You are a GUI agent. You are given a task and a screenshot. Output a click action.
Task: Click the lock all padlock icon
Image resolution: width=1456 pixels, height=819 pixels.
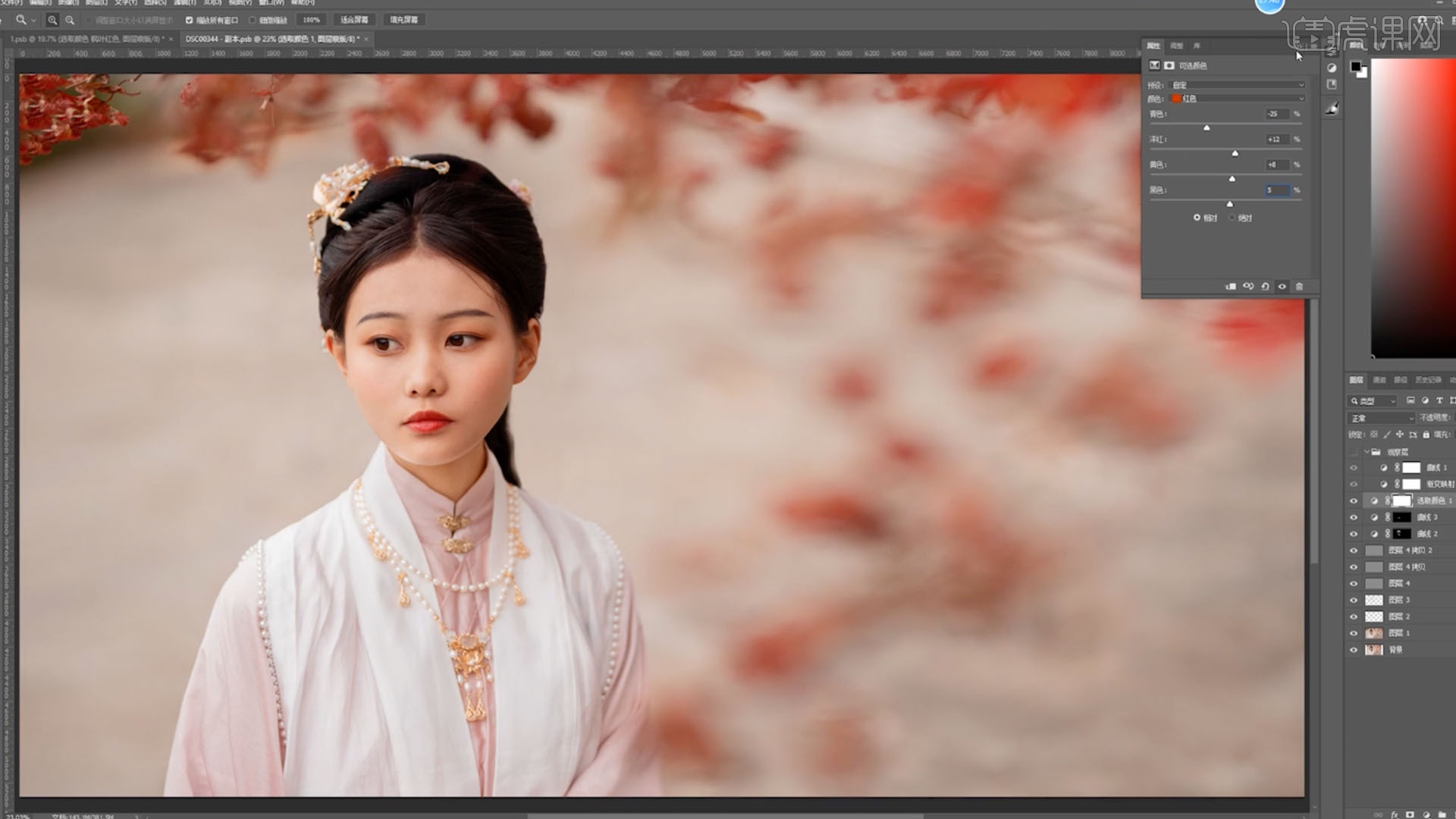coord(1426,435)
